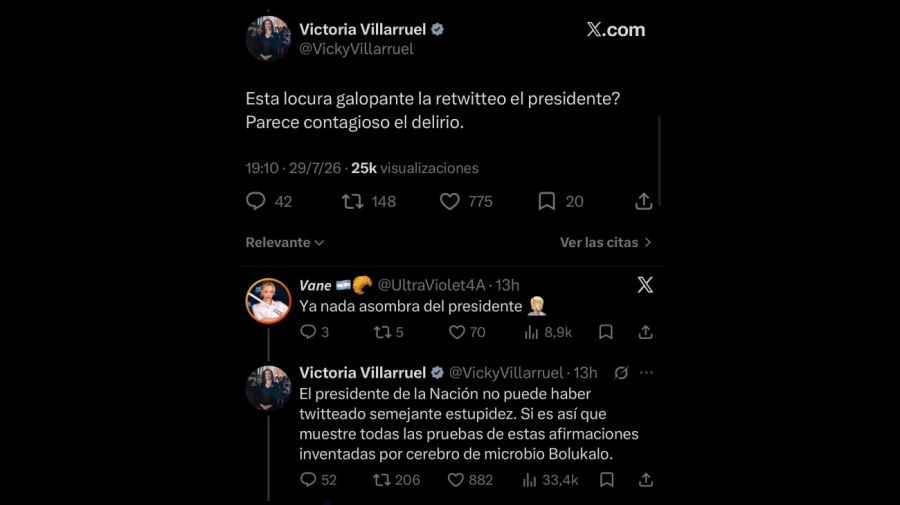Like Vane's reply with 70 likes
This screenshot has height=505, width=900.
(456, 332)
